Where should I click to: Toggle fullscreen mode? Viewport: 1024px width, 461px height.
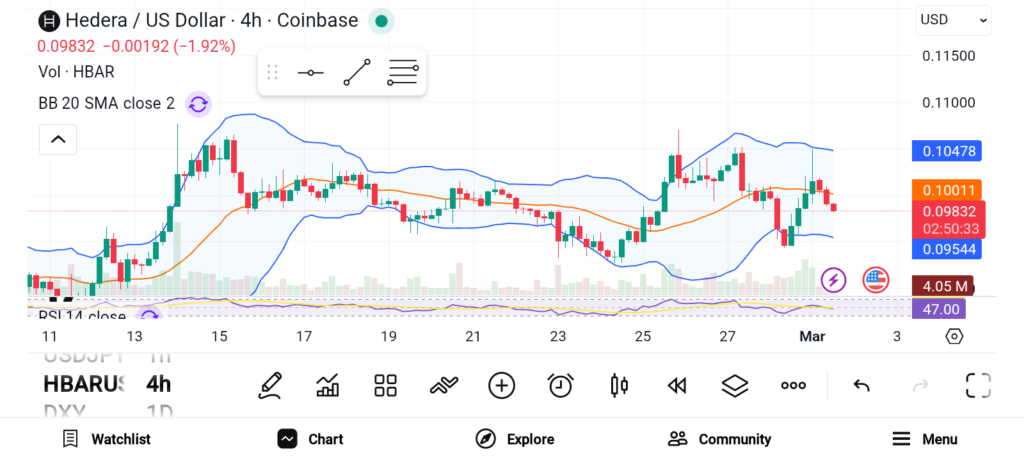977,385
